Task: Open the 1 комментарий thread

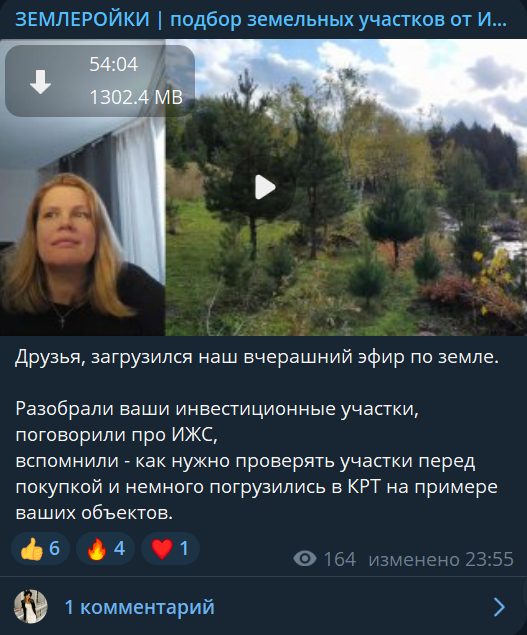Action: click(x=139, y=607)
